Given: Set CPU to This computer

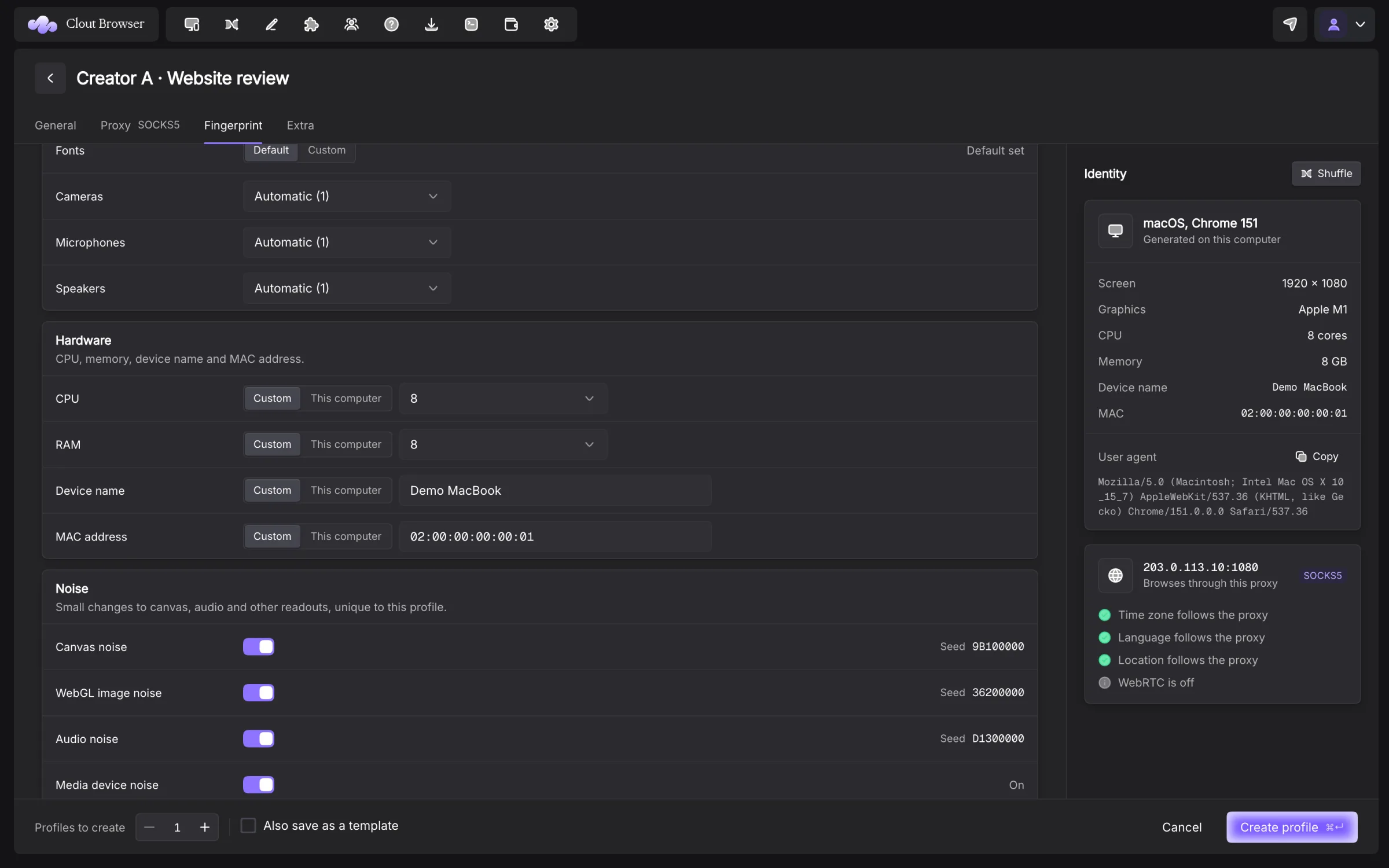Looking at the screenshot, I should pyautogui.click(x=346, y=398).
